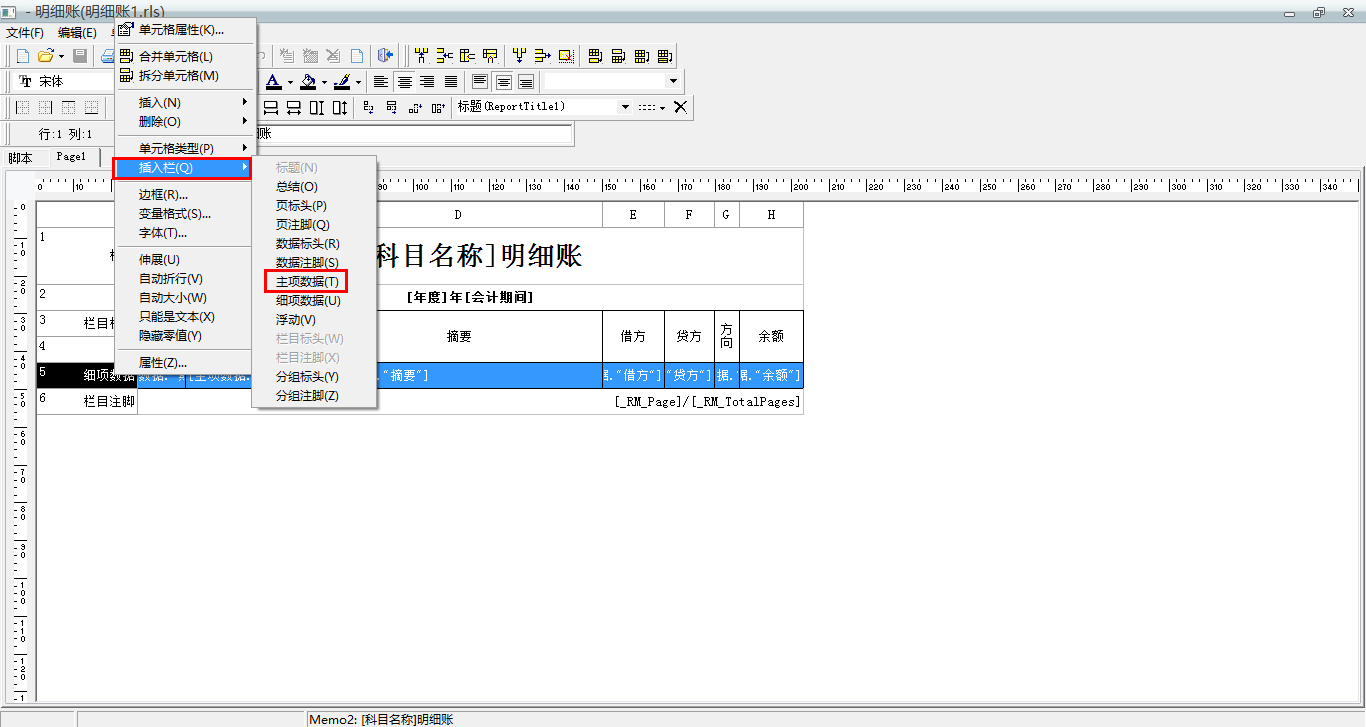This screenshot has height=727, width=1366.
Task: Choose 字体(T)... menu entry
Action: pos(185,233)
